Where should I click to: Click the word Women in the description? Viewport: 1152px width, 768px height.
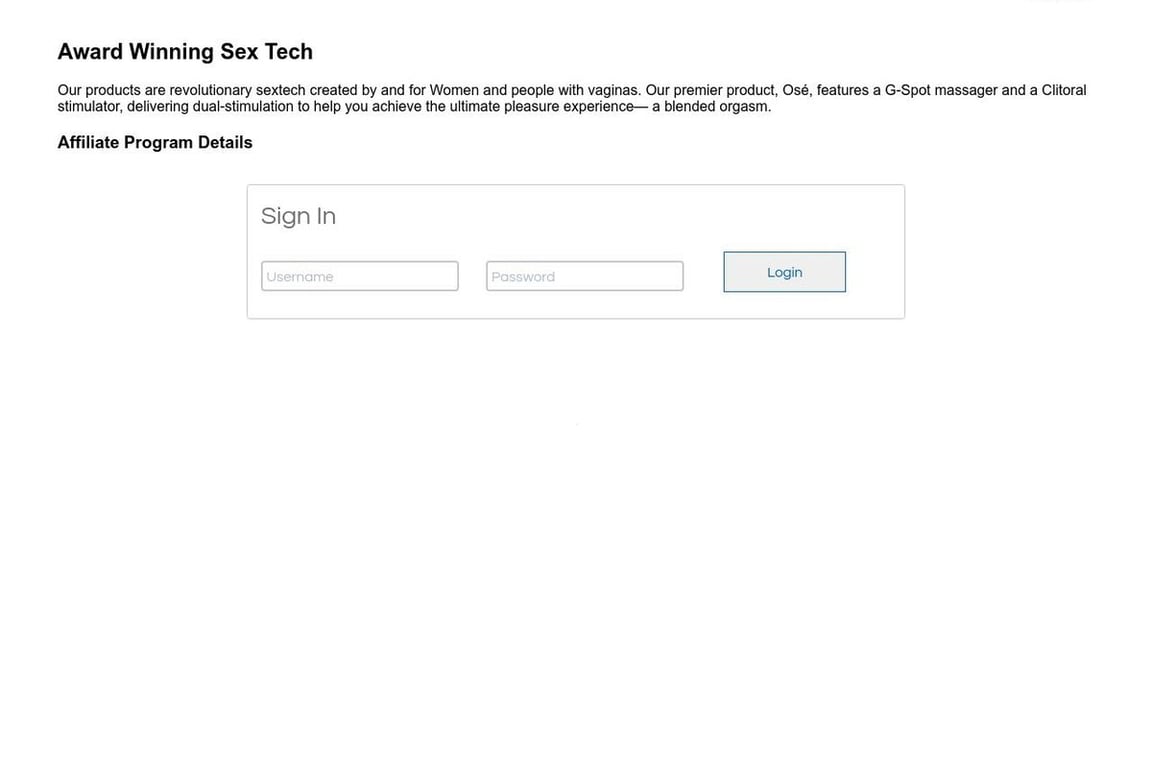pos(454,90)
